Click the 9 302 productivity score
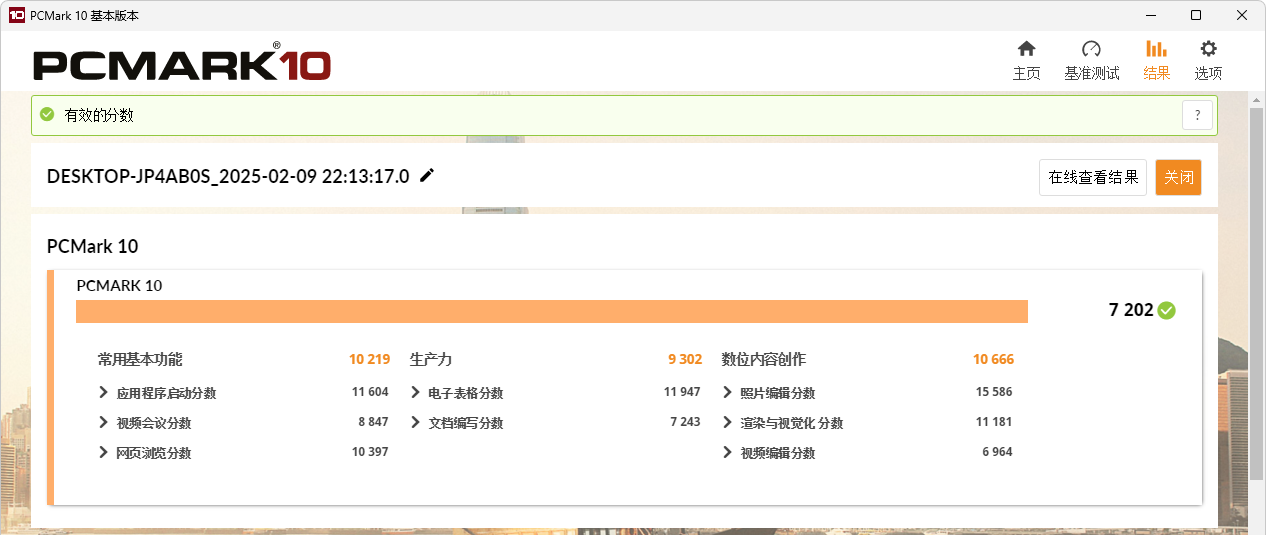The height and width of the screenshot is (535, 1266). (685, 359)
